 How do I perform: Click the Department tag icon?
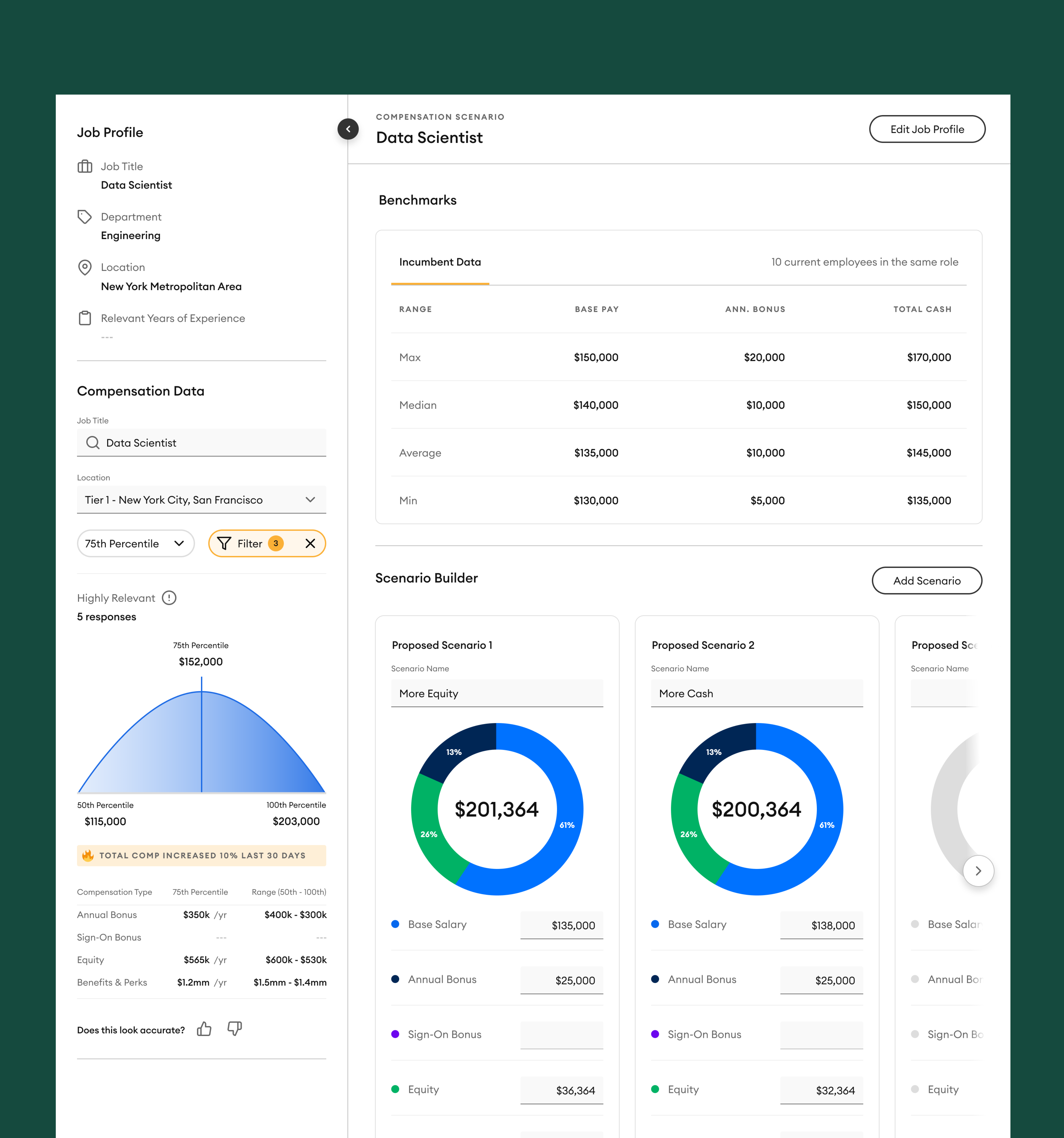point(85,217)
